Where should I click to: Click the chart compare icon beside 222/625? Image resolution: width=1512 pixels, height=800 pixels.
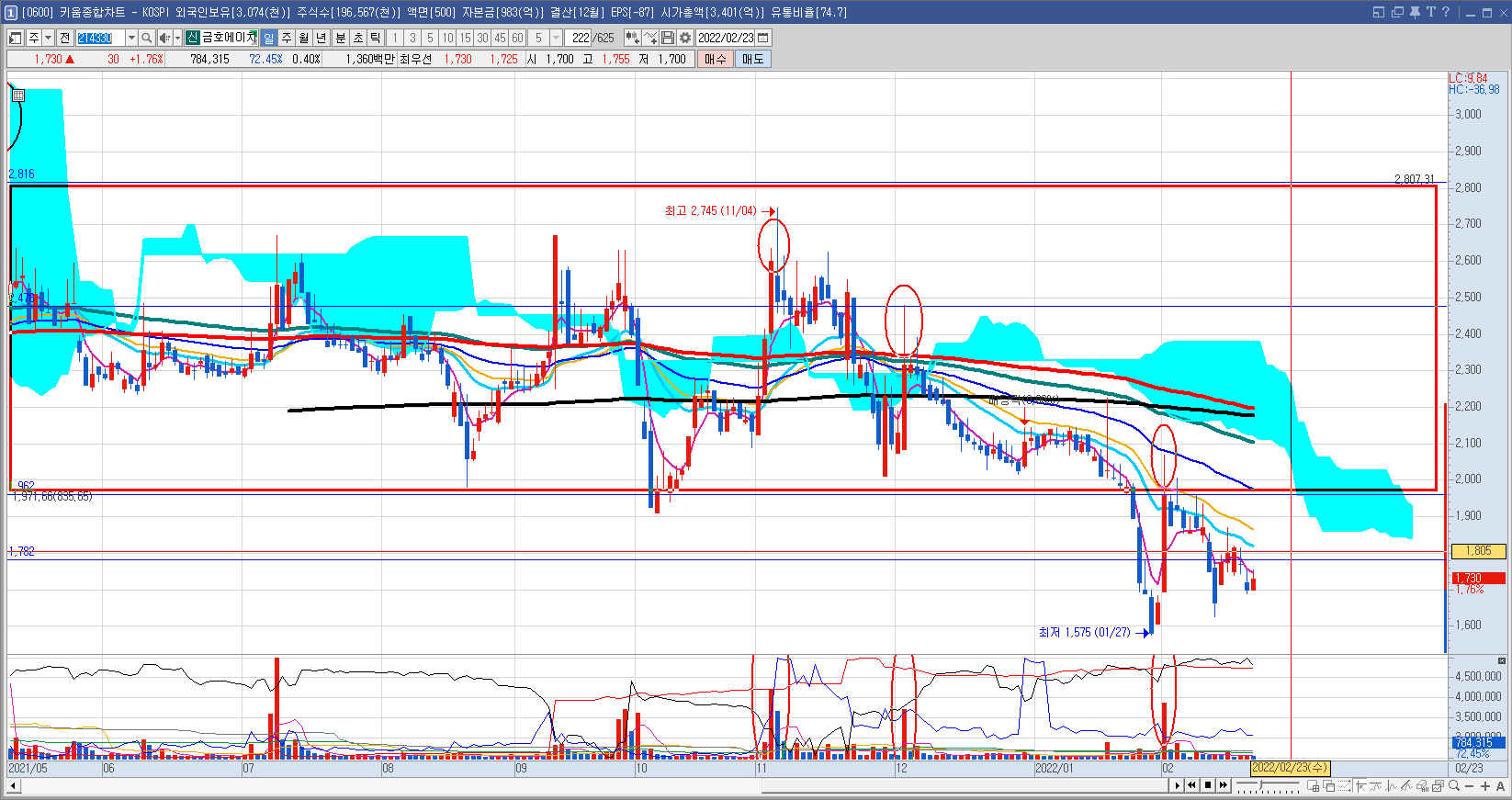[x=633, y=38]
